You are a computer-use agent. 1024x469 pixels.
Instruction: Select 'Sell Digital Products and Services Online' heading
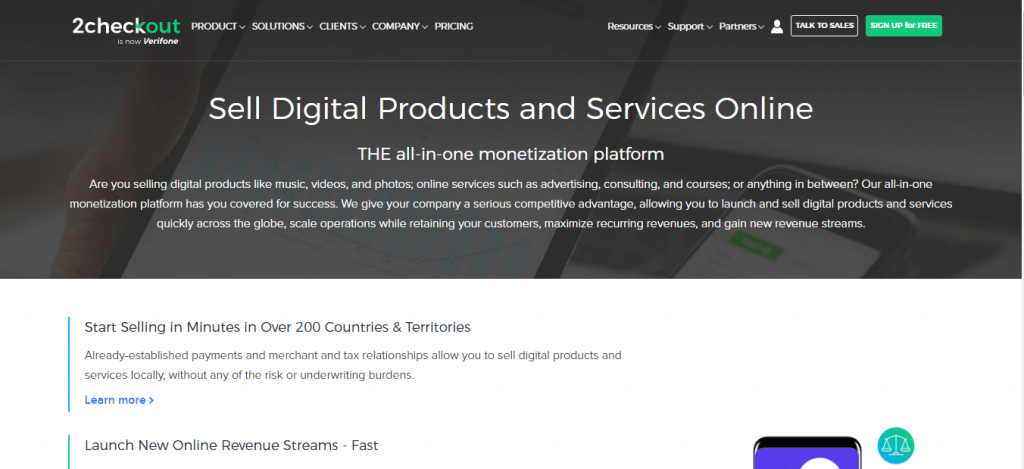tap(511, 108)
